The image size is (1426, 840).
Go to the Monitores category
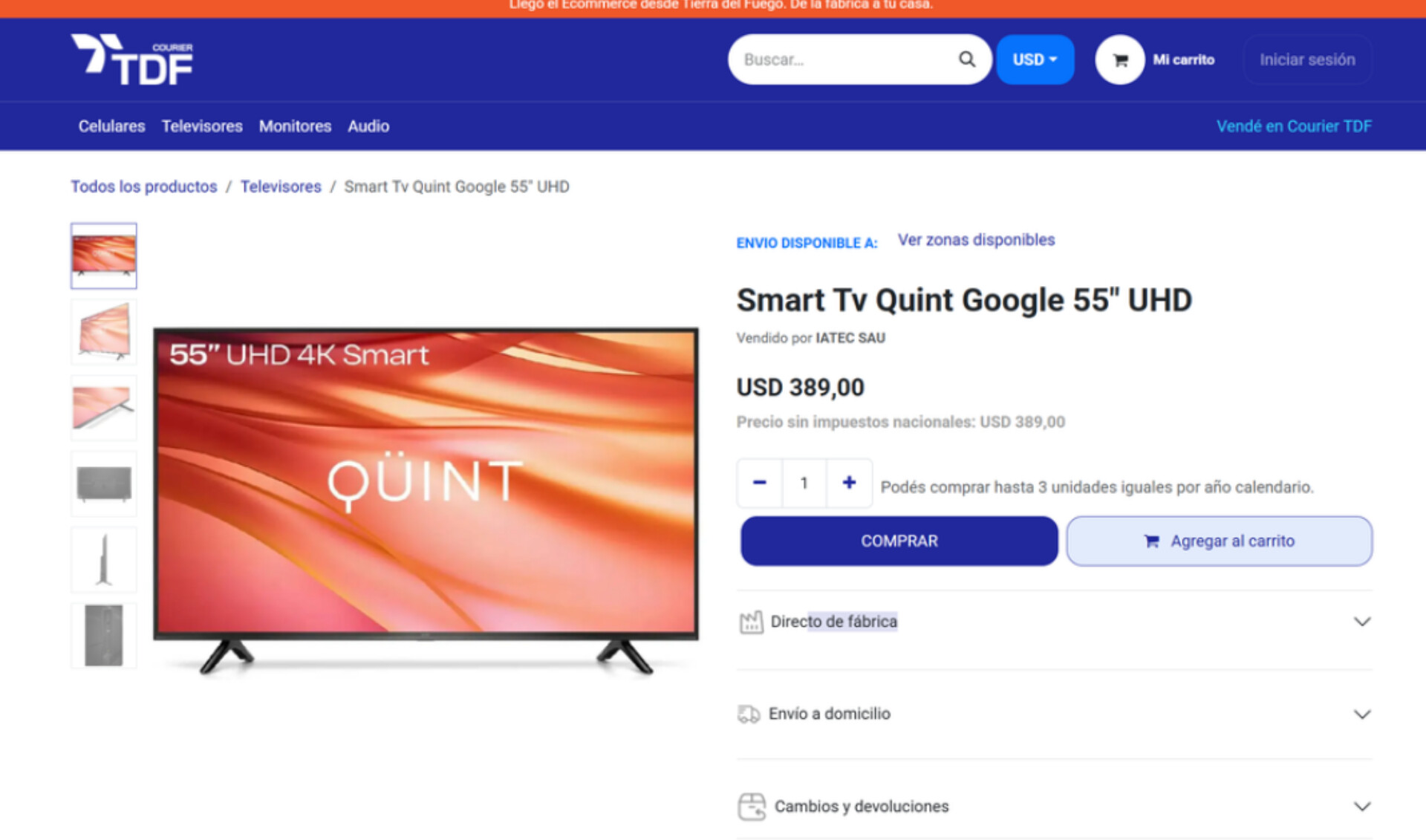295,126
